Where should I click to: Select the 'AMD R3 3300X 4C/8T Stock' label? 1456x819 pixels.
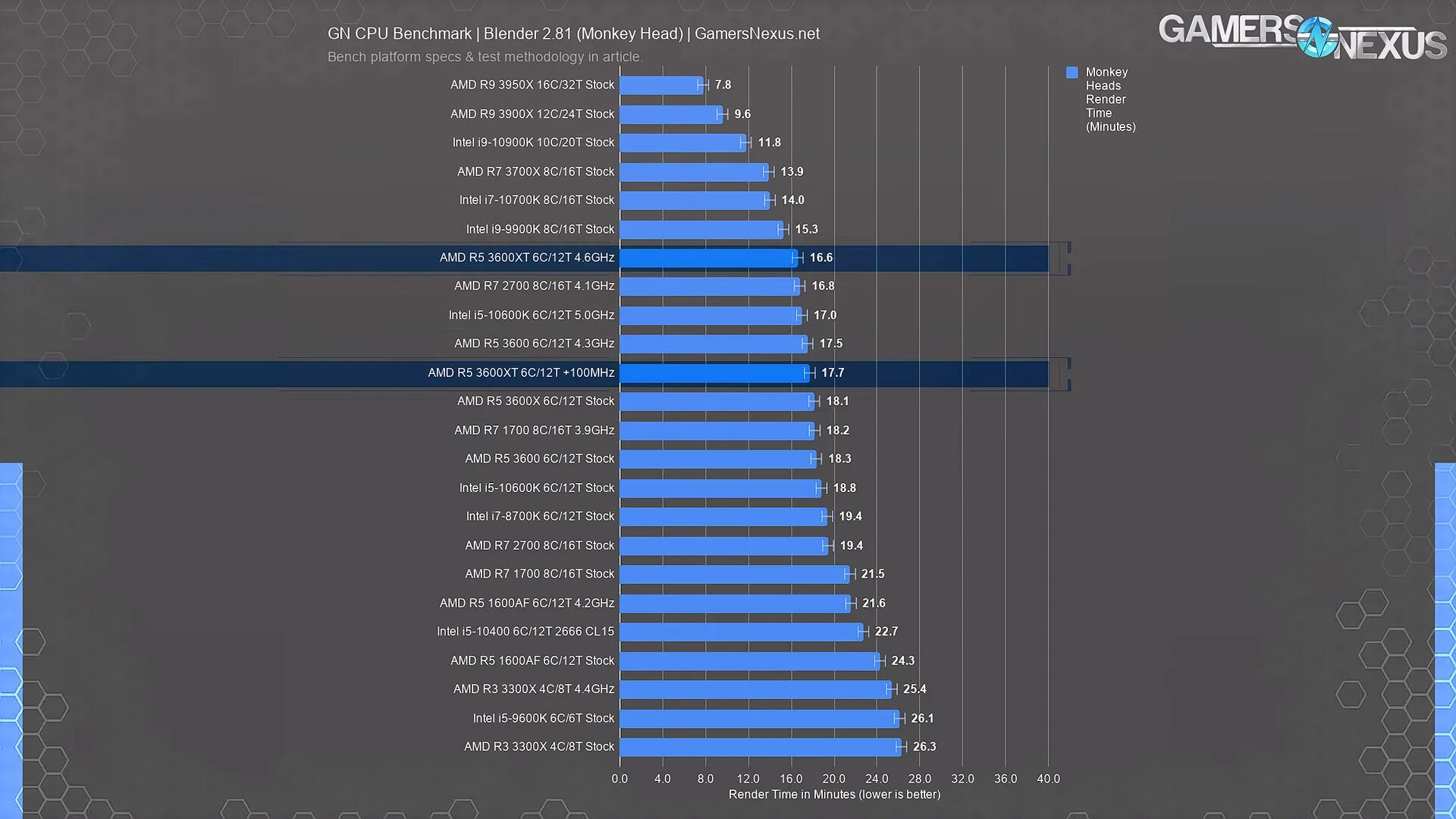[x=539, y=747]
